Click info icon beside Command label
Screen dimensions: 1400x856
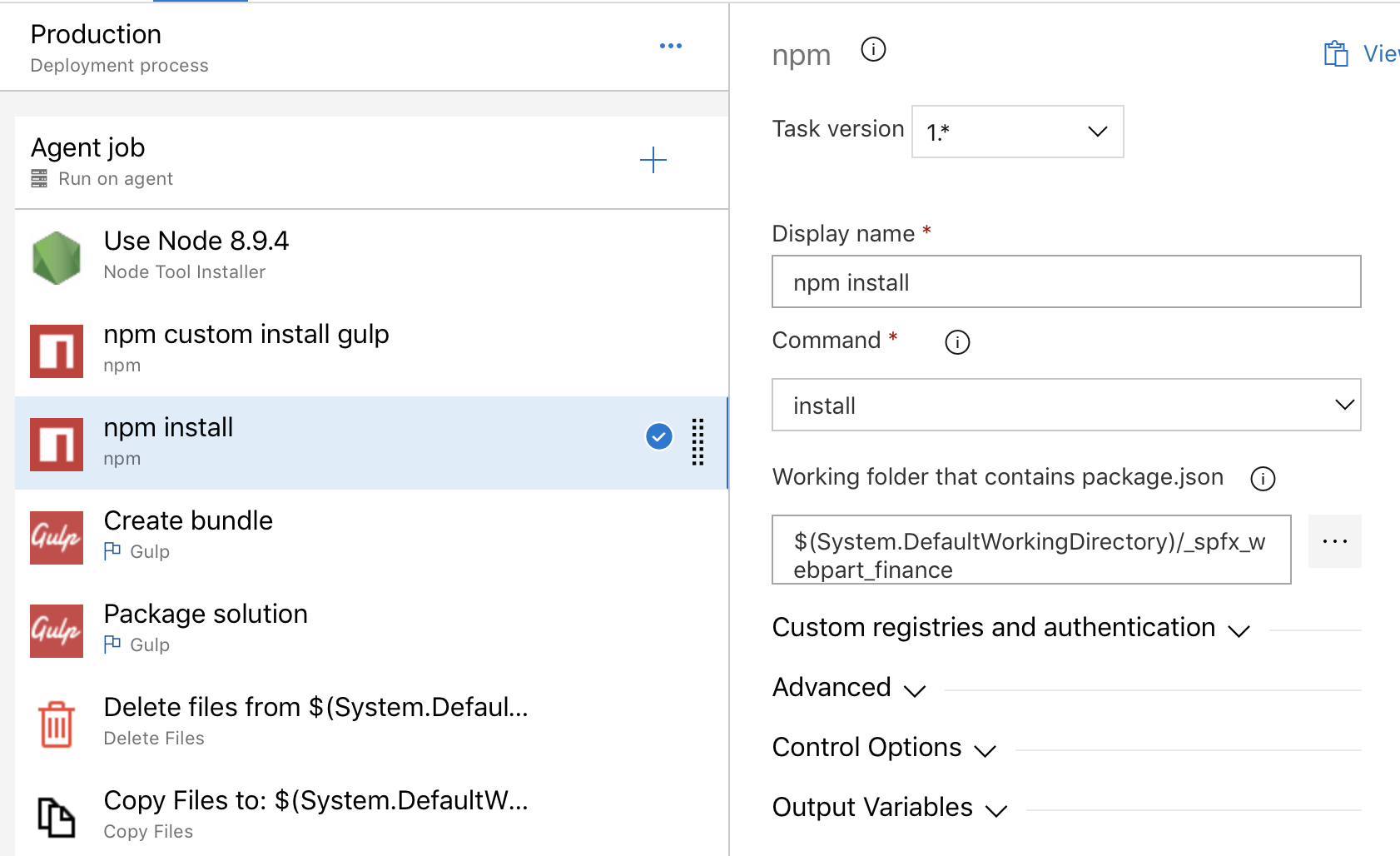957,342
